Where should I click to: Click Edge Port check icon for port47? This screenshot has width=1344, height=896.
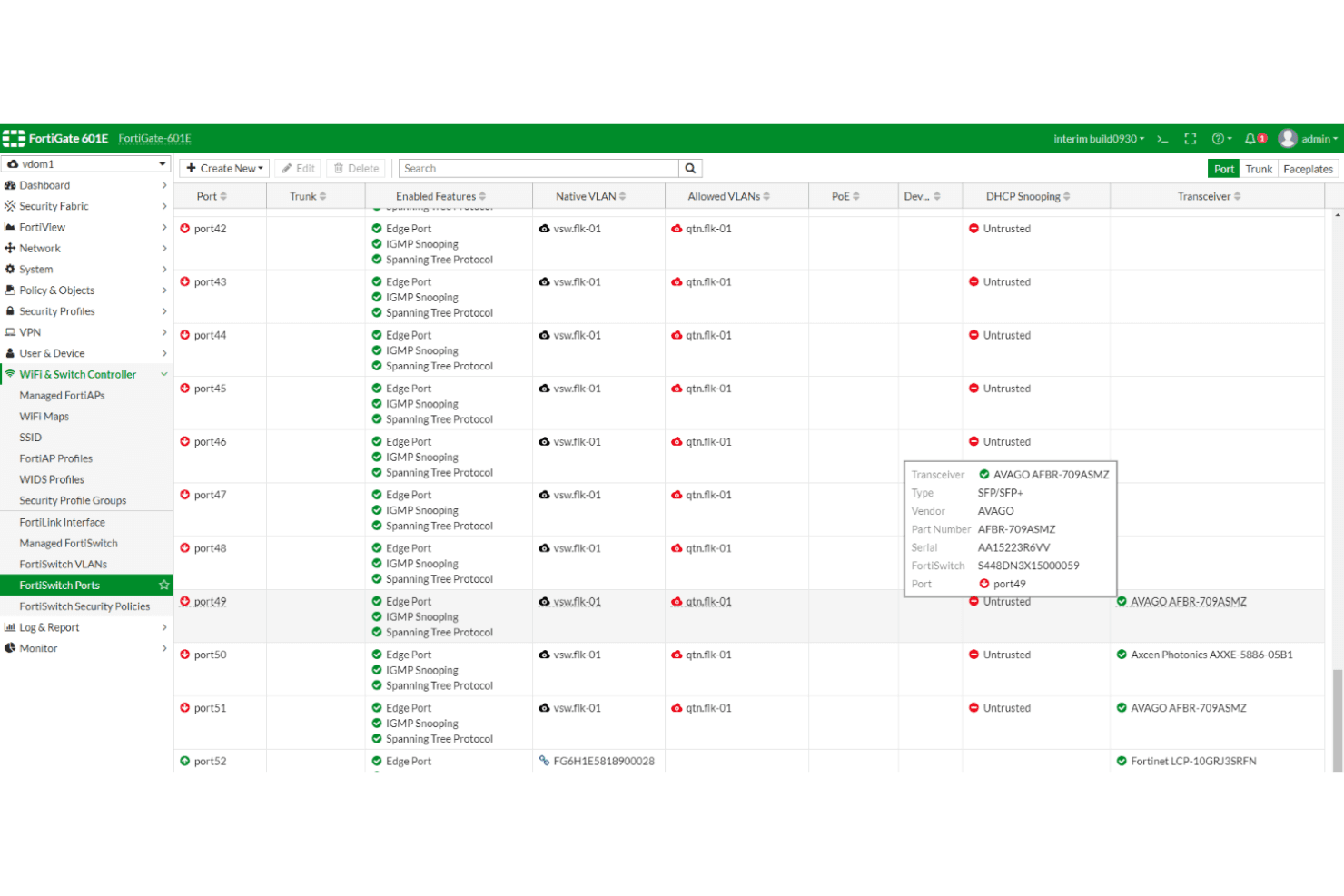pos(377,495)
